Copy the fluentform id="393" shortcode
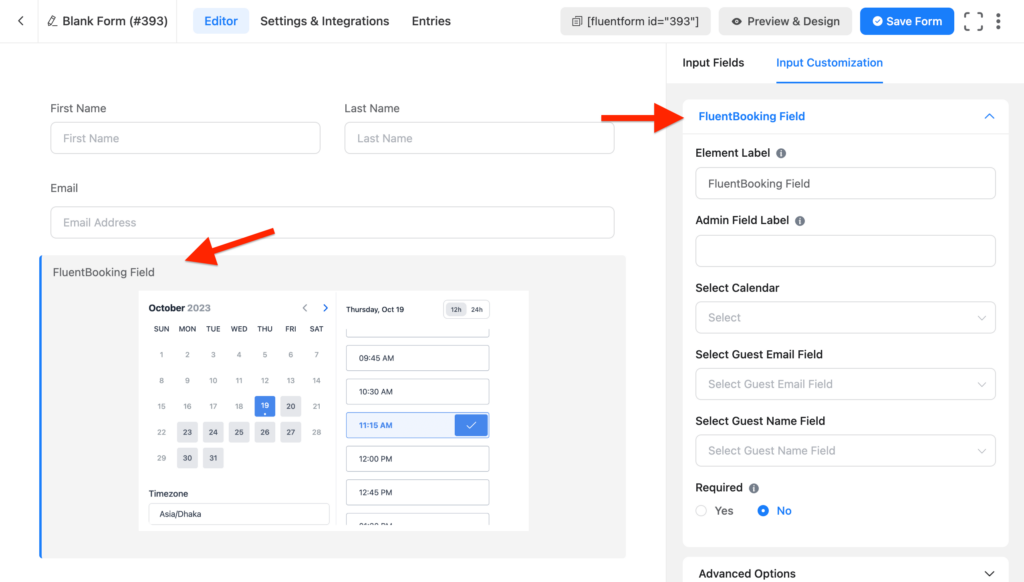1024x582 pixels. 635,21
